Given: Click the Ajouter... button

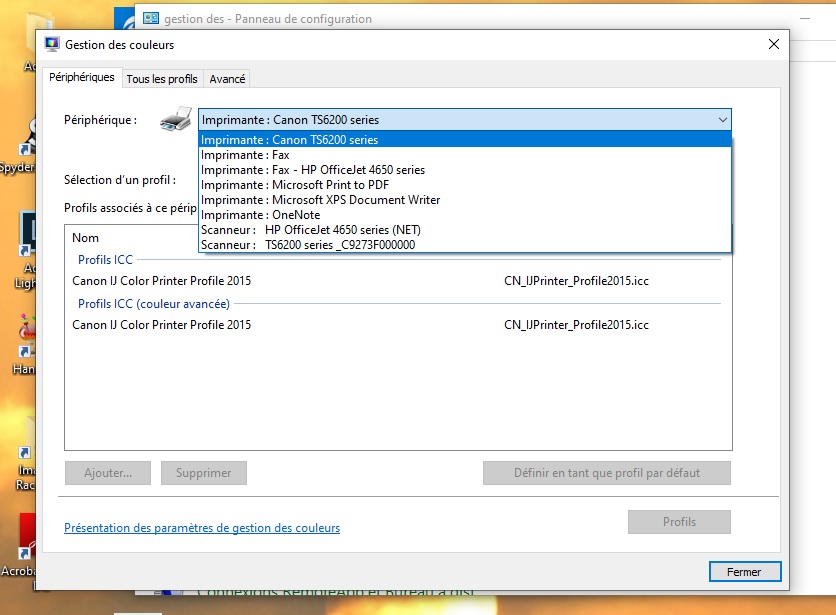Looking at the screenshot, I should click(108, 473).
